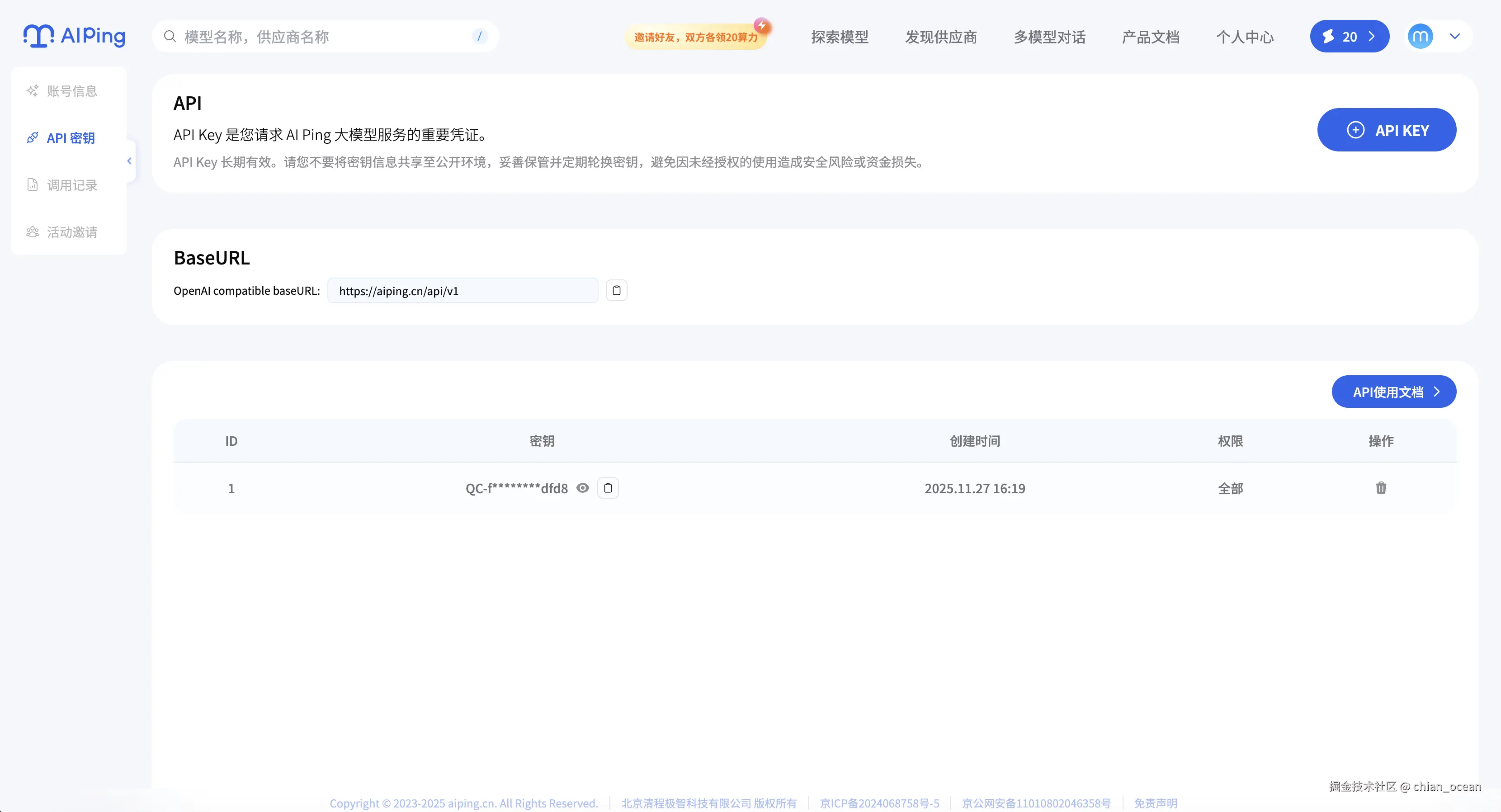Click the invite friends promotion banner
Image resolution: width=1501 pixels, height=812 pixels.
(695, 37)
